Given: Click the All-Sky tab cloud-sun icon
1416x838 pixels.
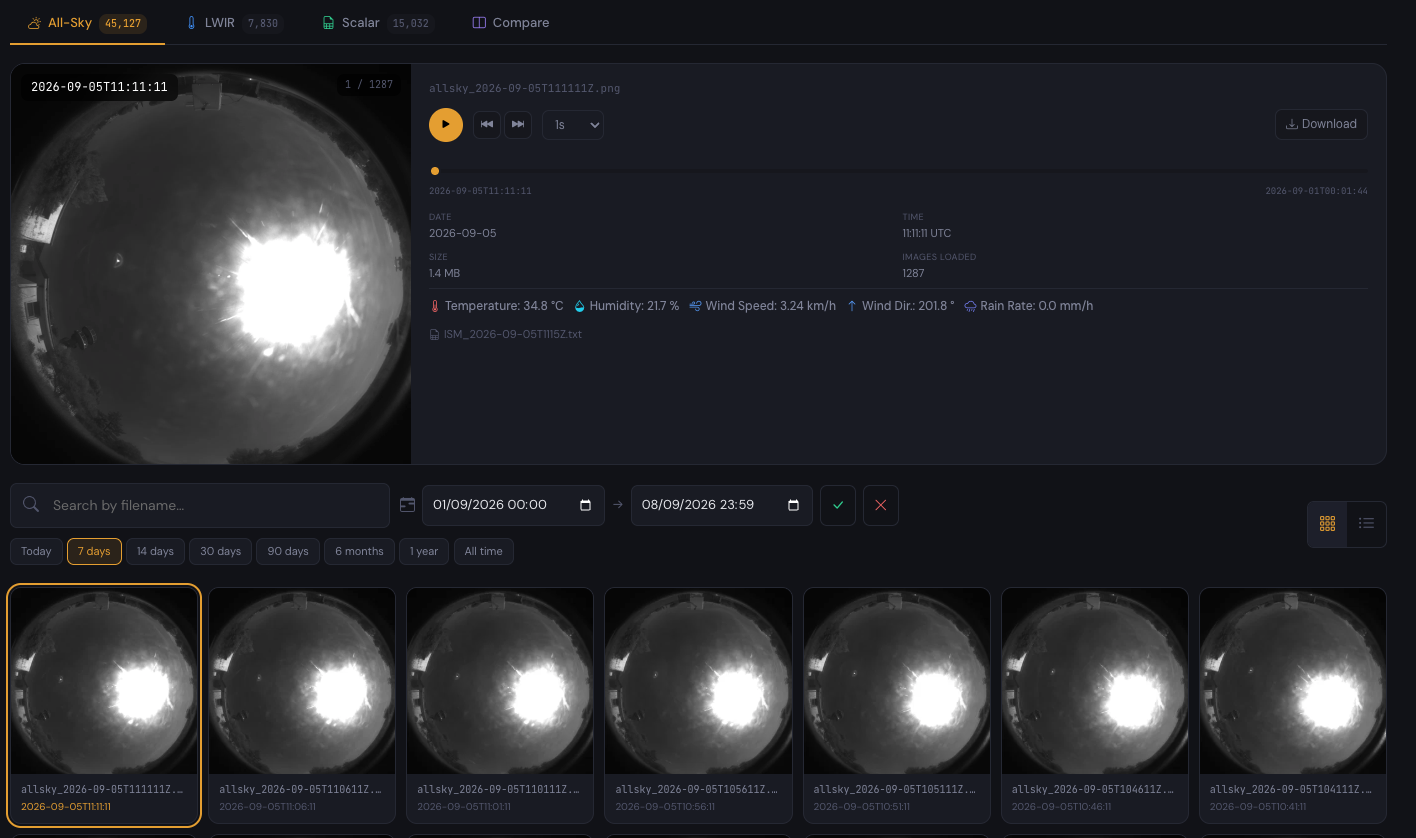Looking at the screenshot, I should coord(34,22).
